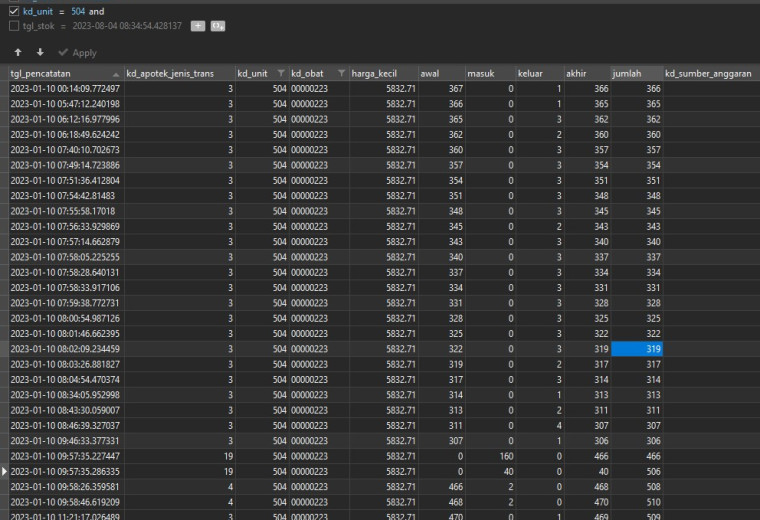The height and width of the screenshot is (520, 760).
Task: Uncheck the kd_unit filter checkbox
Action: tap(14, 11)
